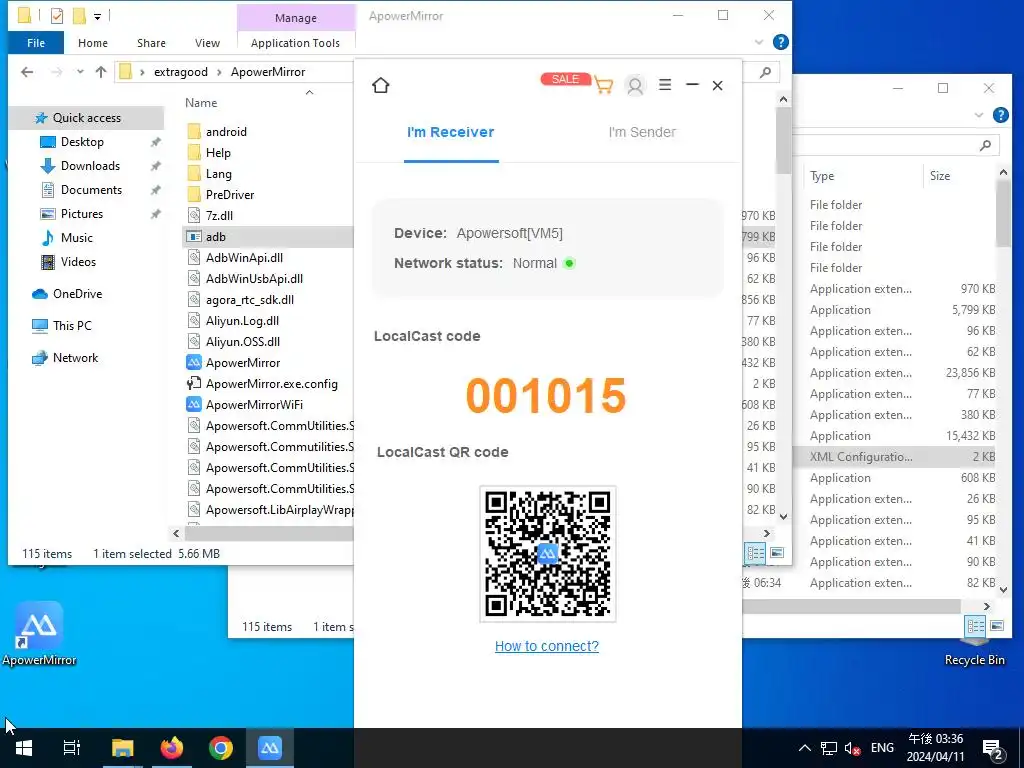Select OneDrive in navigation pane

tap(77, 294)
